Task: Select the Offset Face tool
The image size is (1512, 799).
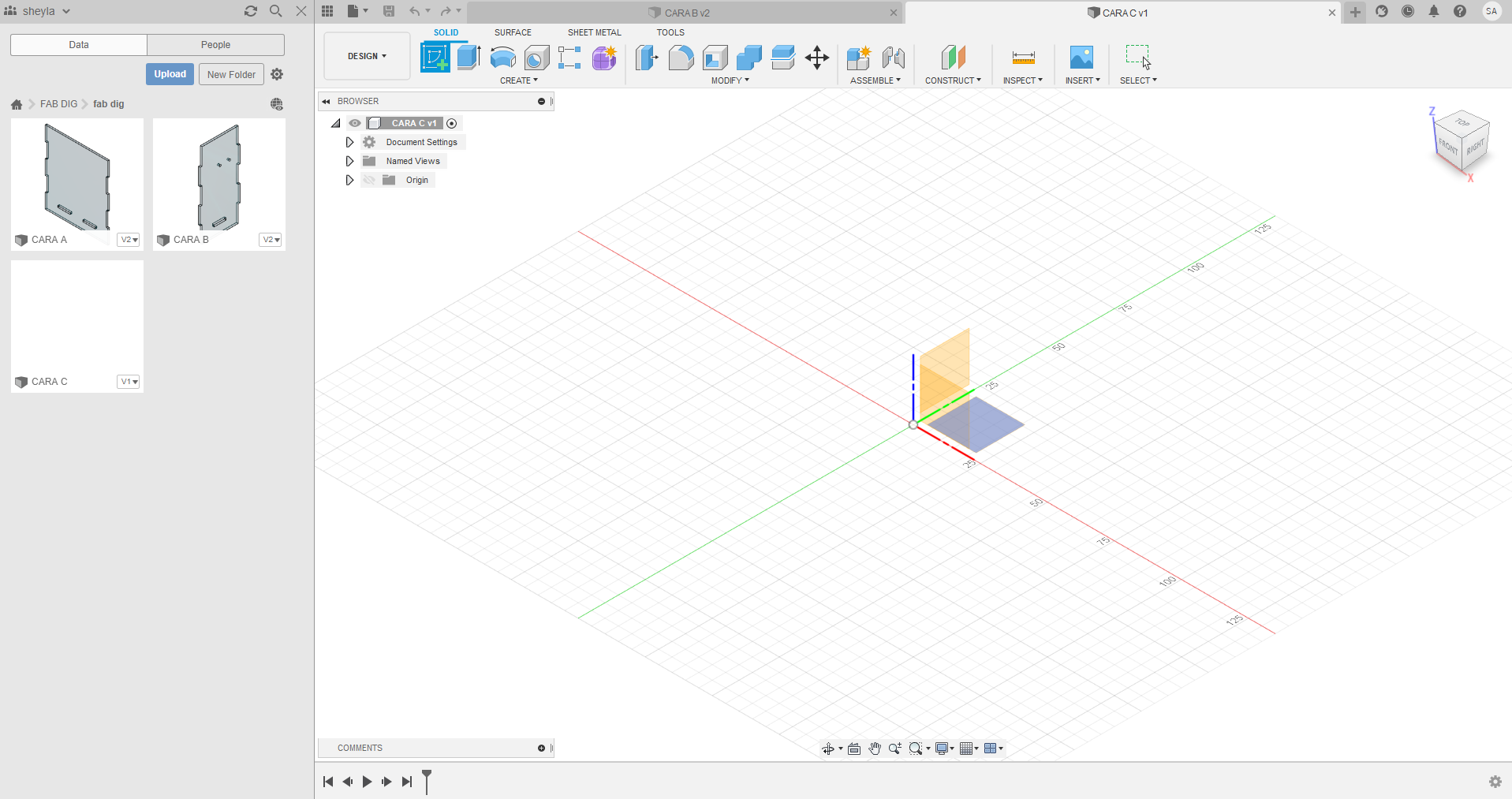Action: pyautogui.click(x=783, y=58)
